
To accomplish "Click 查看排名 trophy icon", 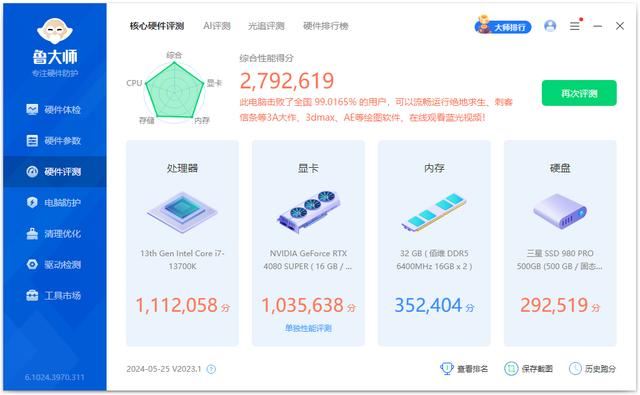I will pos(447,368).
